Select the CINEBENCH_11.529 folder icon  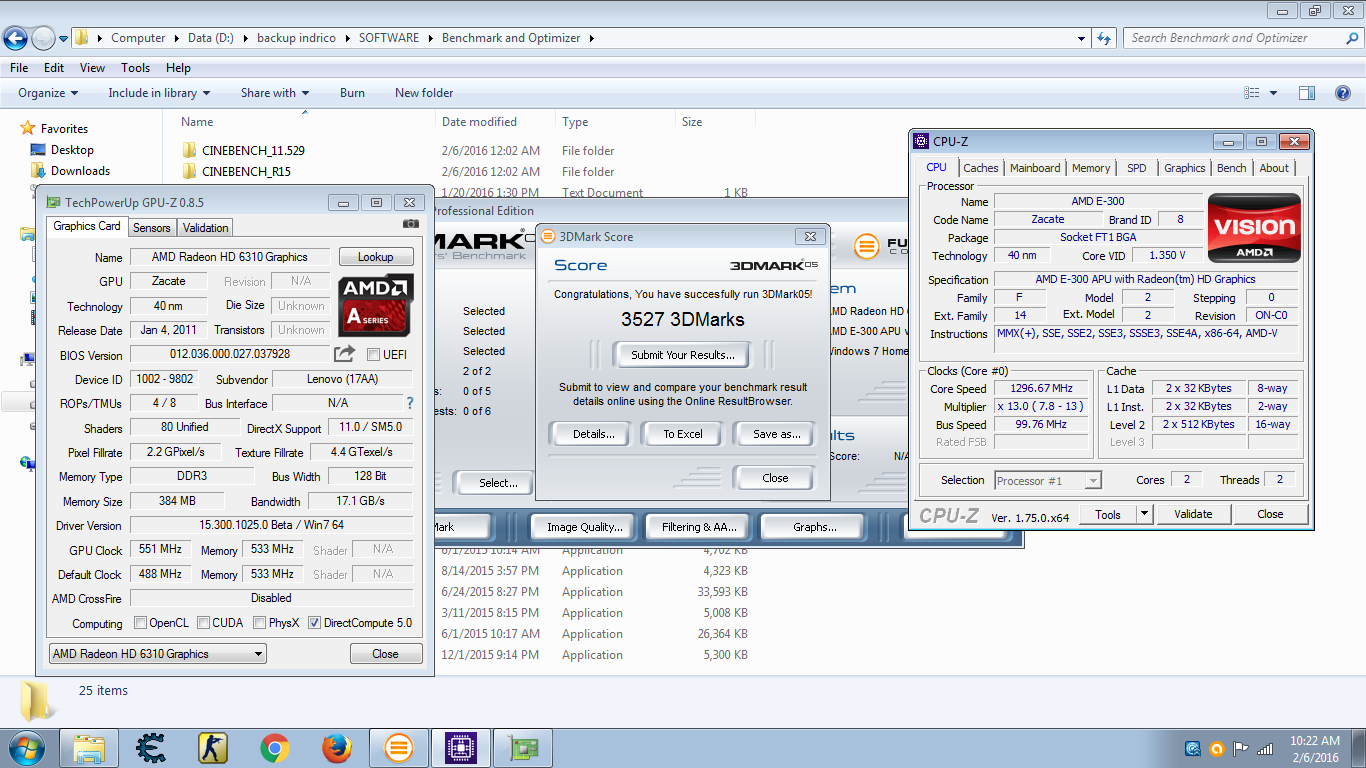coord(190,151)
